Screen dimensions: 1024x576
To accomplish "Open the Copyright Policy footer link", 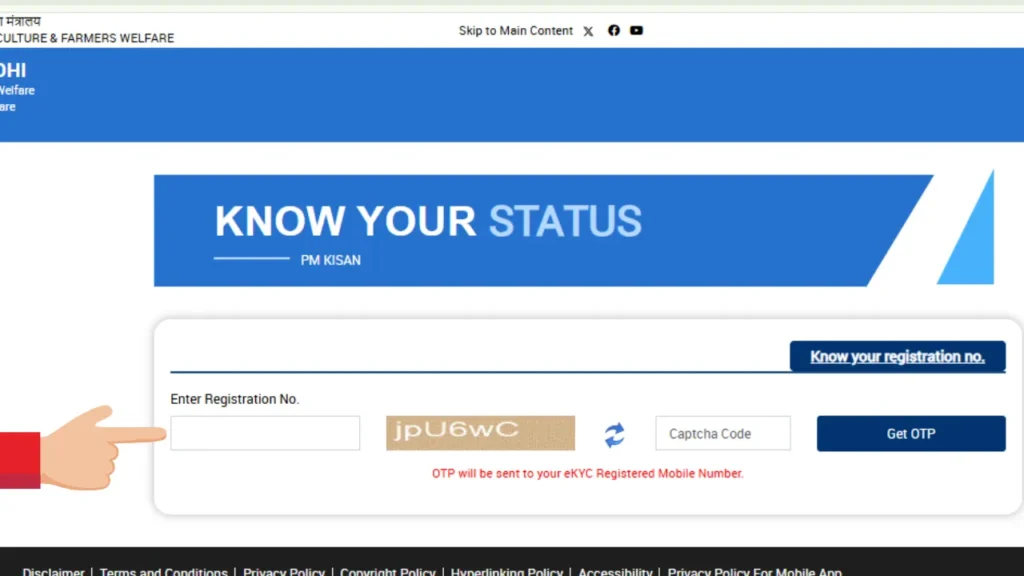I will 388,571.
